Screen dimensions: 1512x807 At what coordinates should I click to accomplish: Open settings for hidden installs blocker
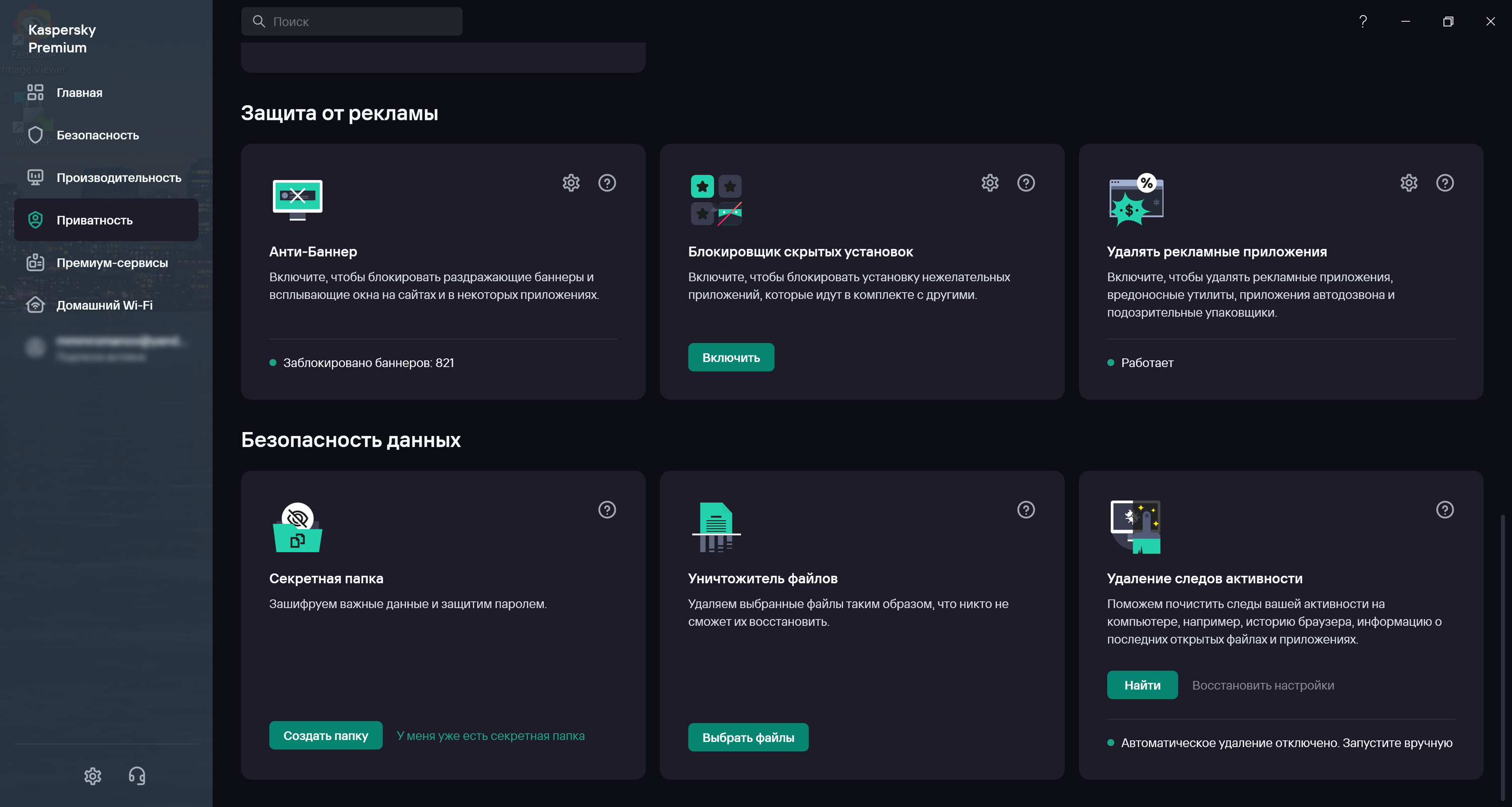click(990, 183)
